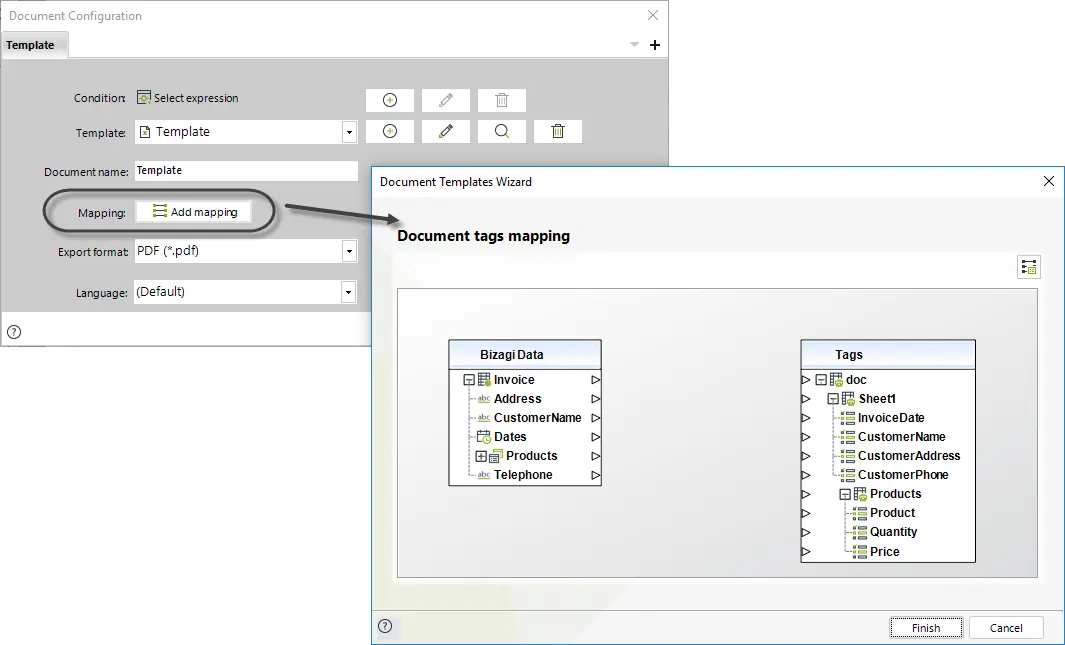The width and height of the screenshot is (1065, 645).
Task: Click the preview template magnifier icon
Action: [501, 131]
